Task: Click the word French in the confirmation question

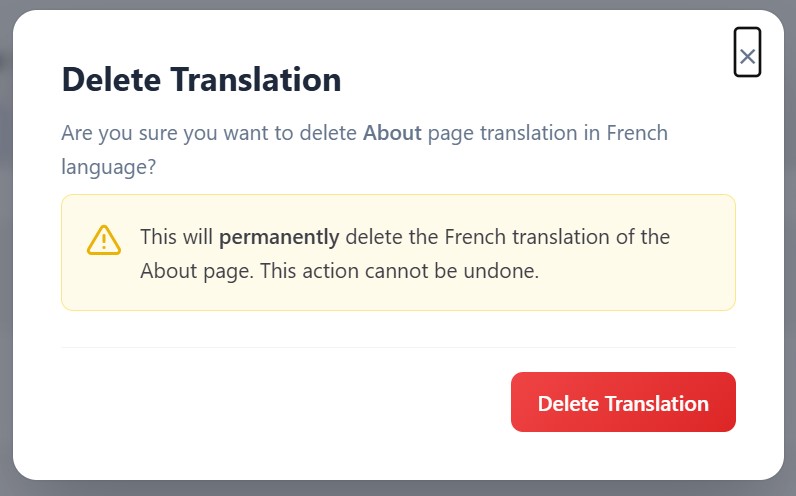Action: point(637,133)
